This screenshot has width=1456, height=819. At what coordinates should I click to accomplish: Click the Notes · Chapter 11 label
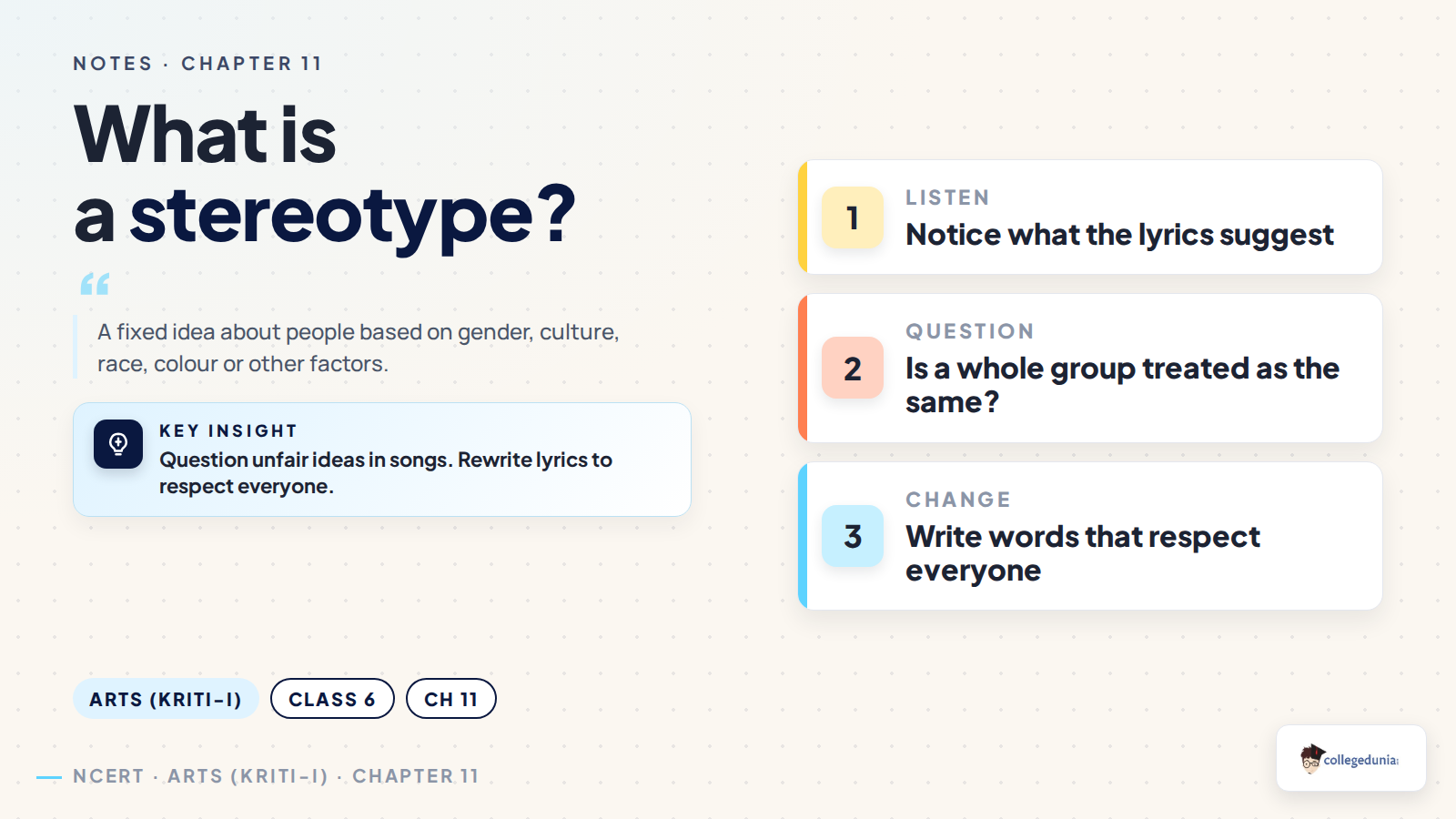click(197, 64)
